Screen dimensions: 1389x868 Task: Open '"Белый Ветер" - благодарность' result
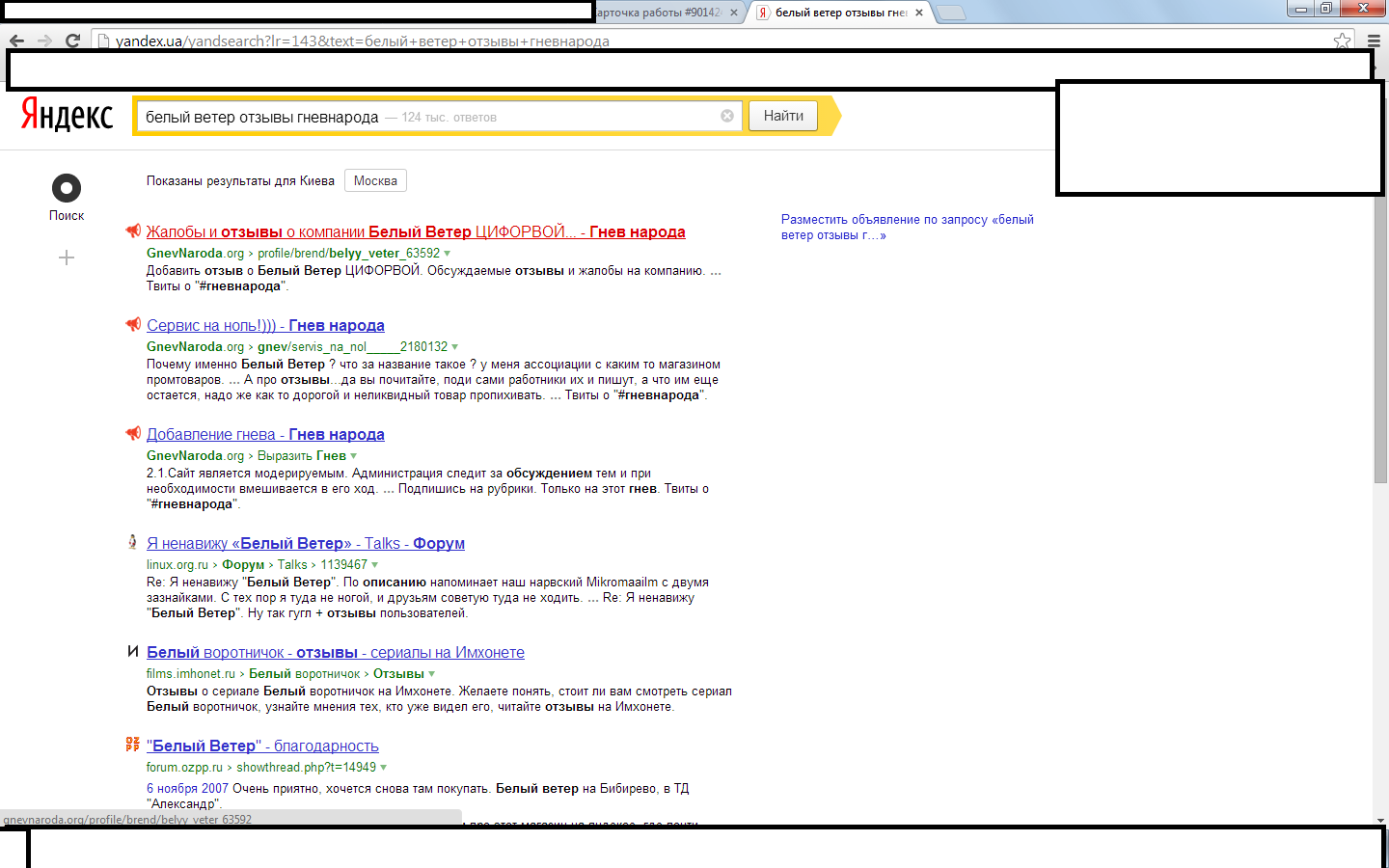click(x=262, y=746)
